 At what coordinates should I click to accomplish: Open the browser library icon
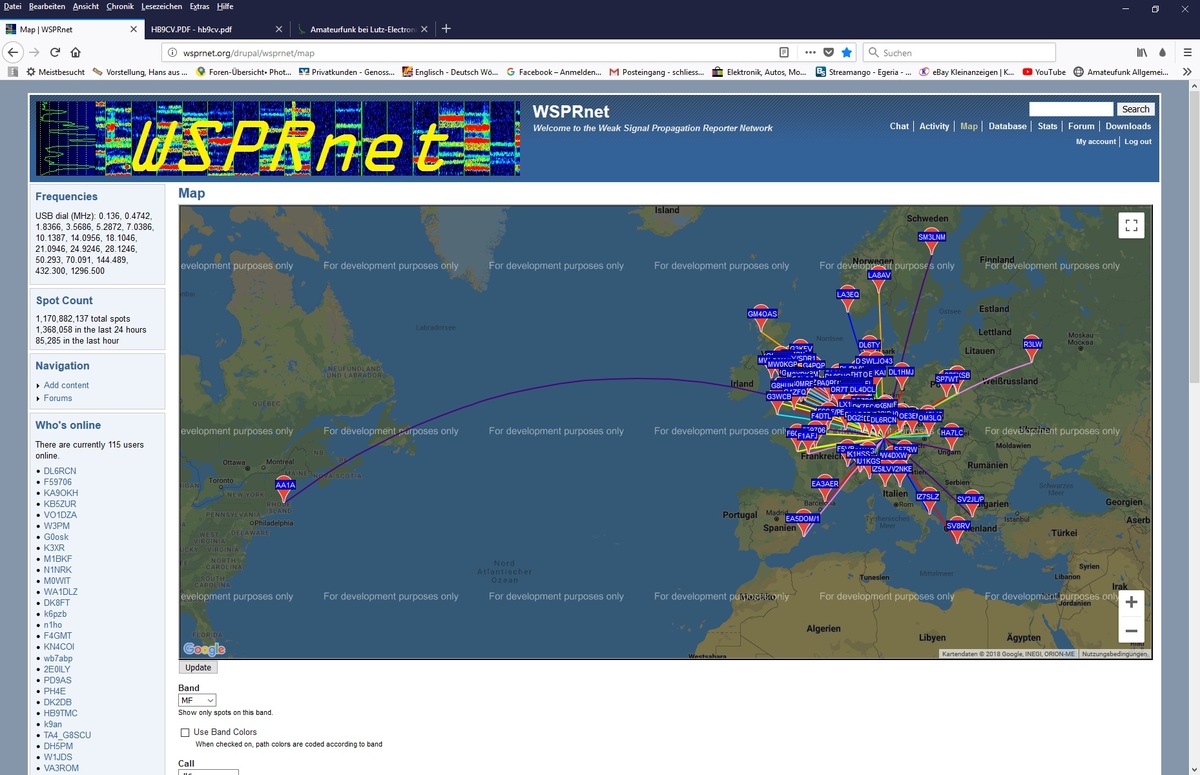(1141, 52)
